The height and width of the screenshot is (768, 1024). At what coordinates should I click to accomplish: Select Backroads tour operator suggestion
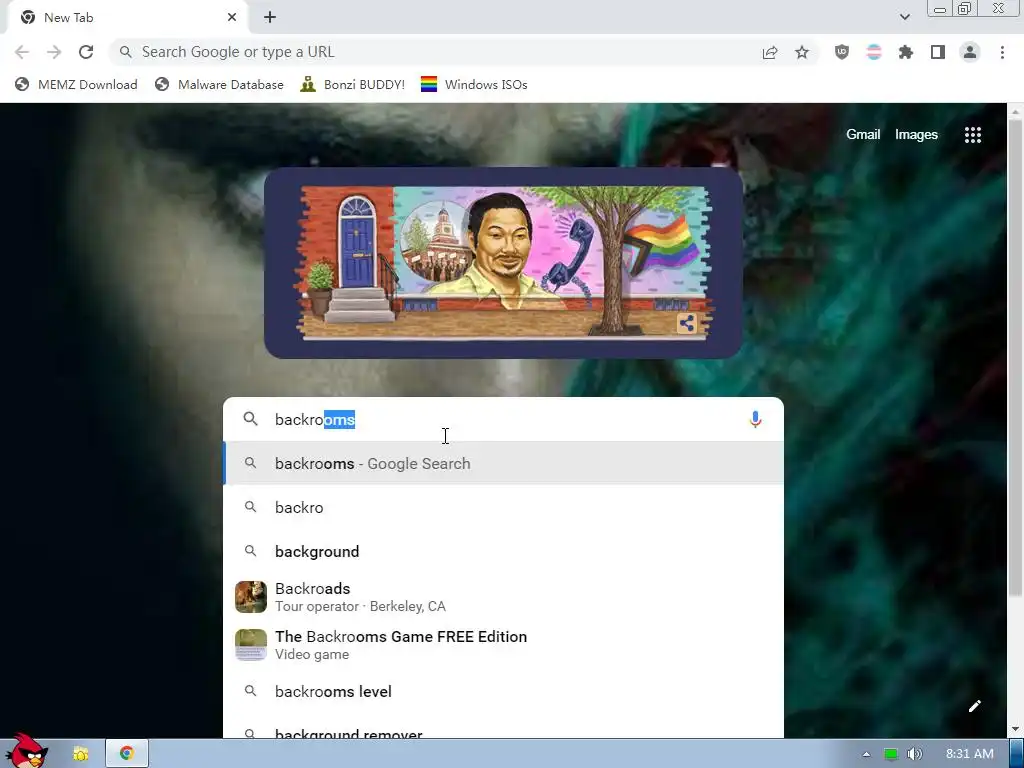click(503, 597)
